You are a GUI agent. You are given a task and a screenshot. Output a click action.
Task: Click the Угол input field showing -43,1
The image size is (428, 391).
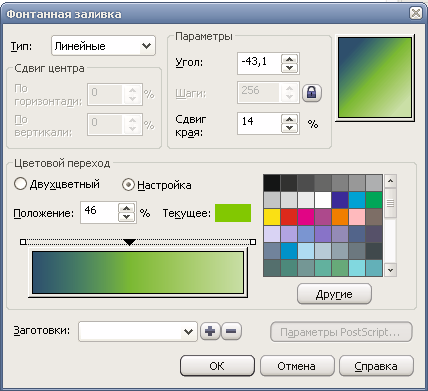(259, 63)
